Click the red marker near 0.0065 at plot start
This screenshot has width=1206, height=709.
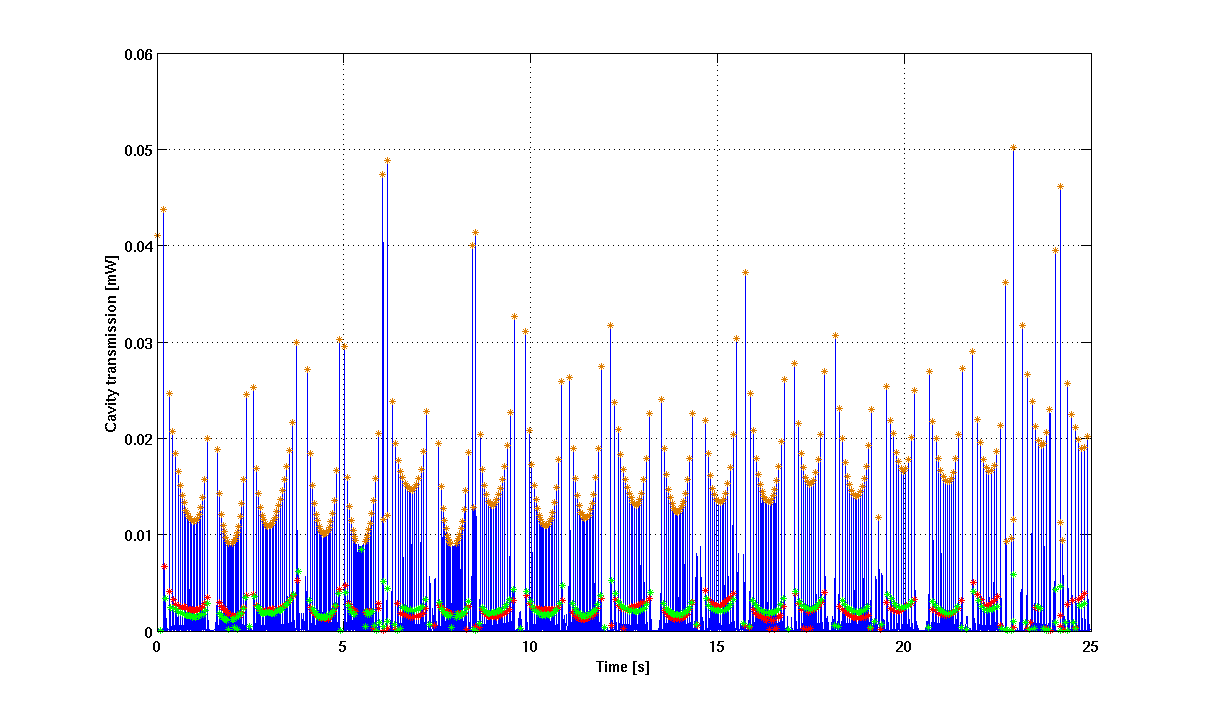(x=165, y=566)
